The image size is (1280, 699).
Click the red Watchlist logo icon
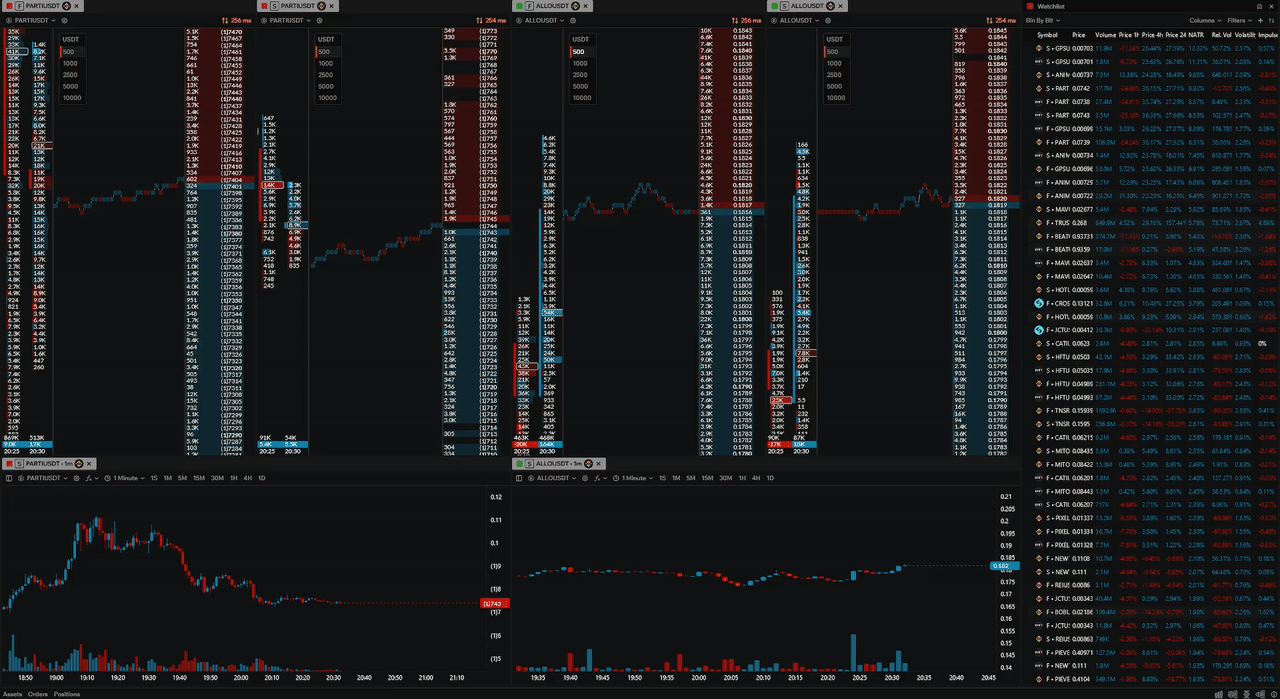pyautogui.click(x=1030, y=6)
